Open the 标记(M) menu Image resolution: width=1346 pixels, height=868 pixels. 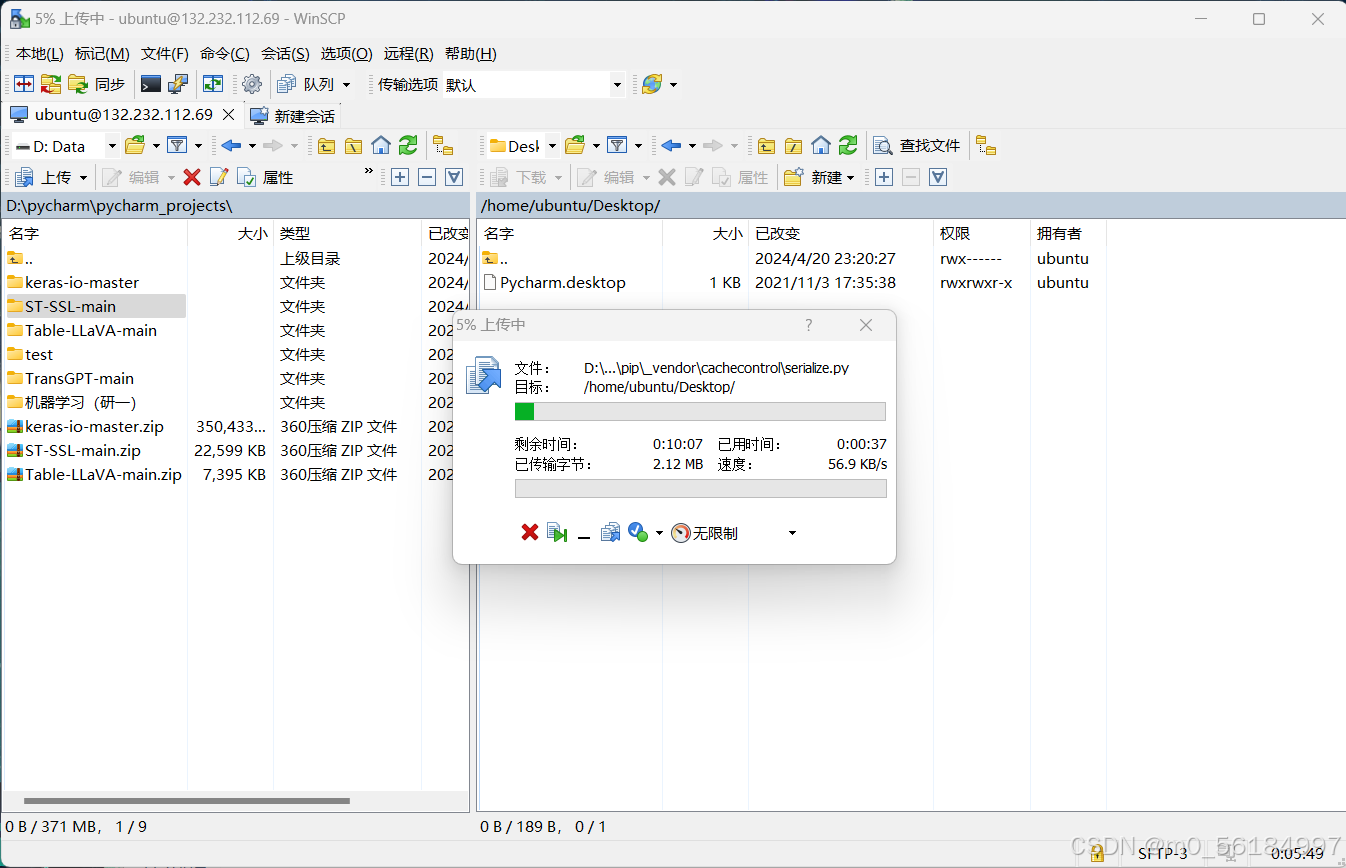(102, 54)
